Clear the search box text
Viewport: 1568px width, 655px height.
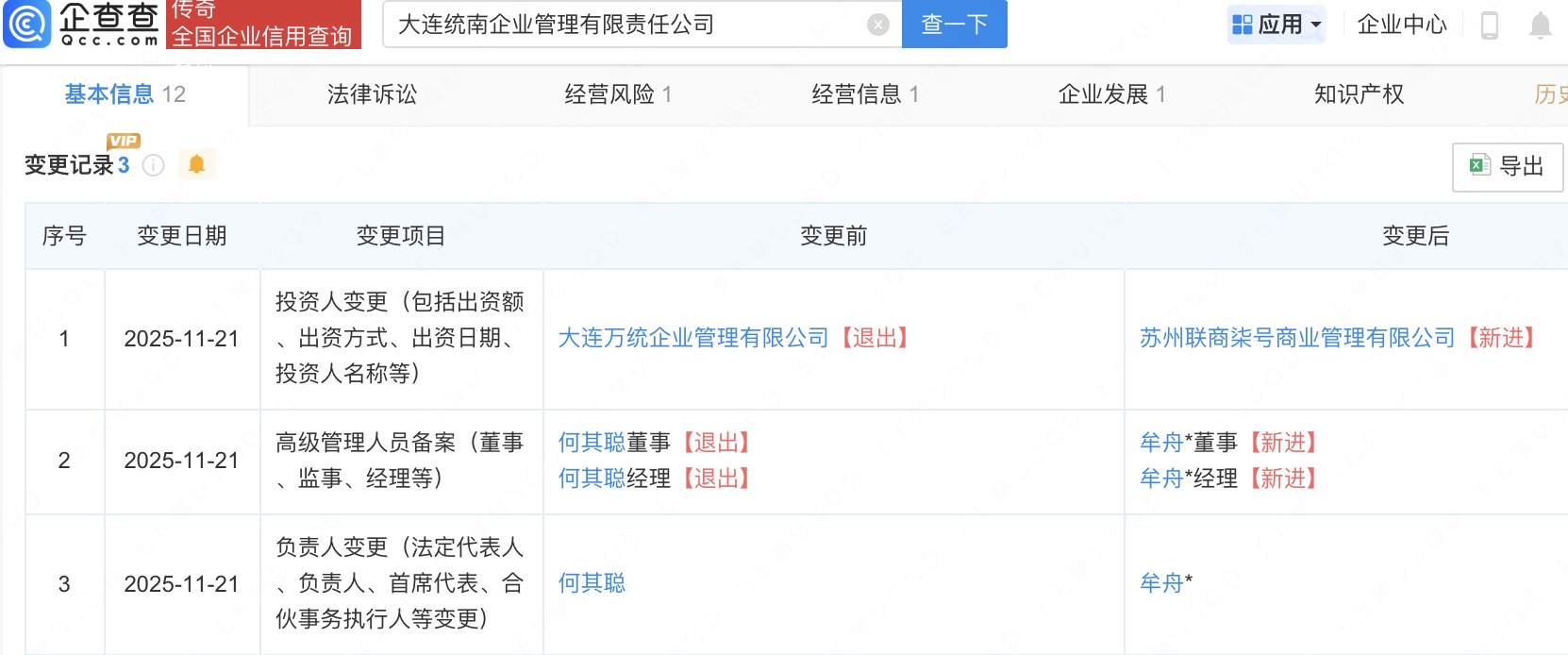(877, 25)
